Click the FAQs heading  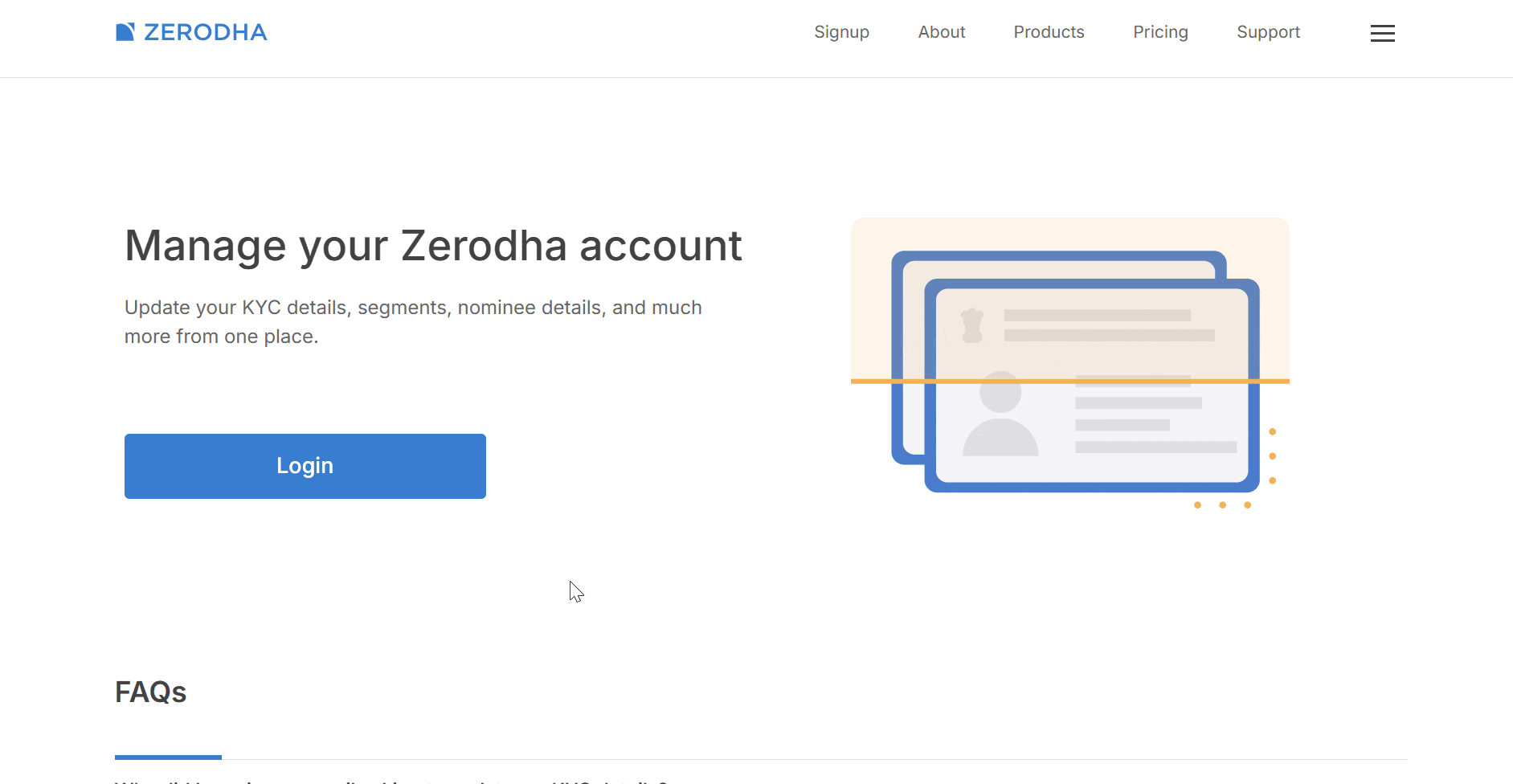click(x=151, y=692)
